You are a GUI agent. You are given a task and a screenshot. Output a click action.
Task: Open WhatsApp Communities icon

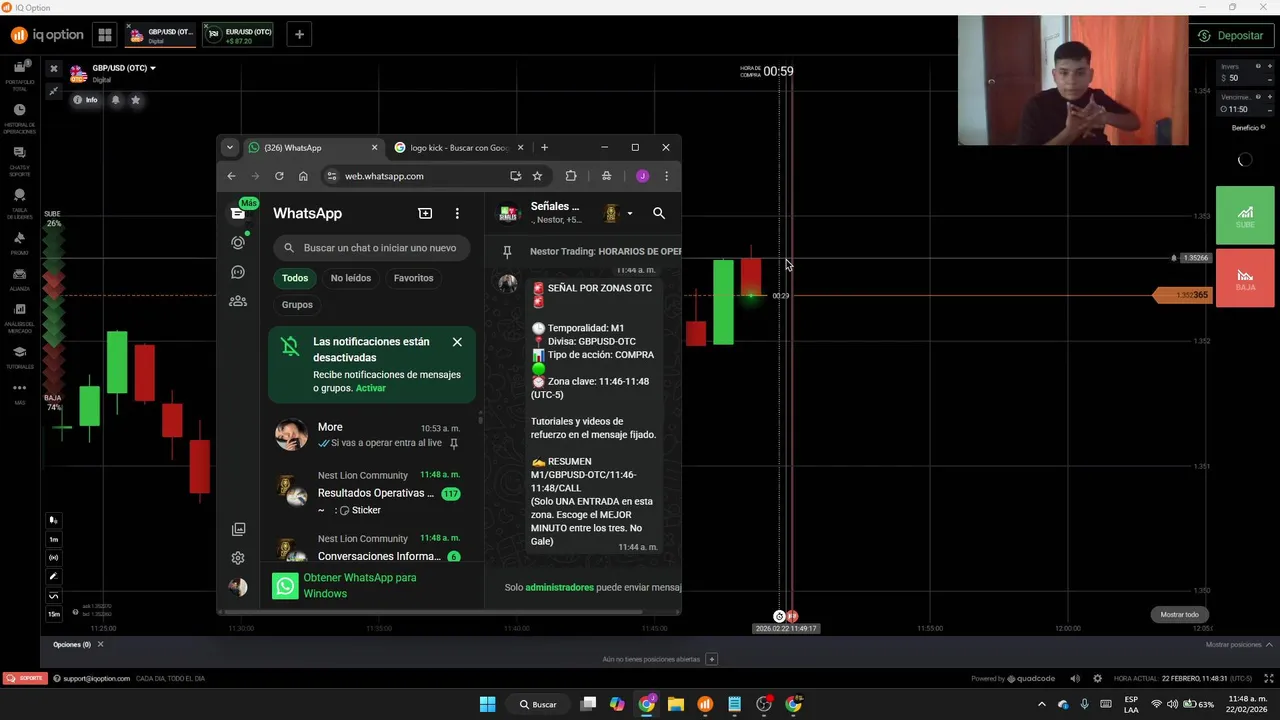click(238, 300)
